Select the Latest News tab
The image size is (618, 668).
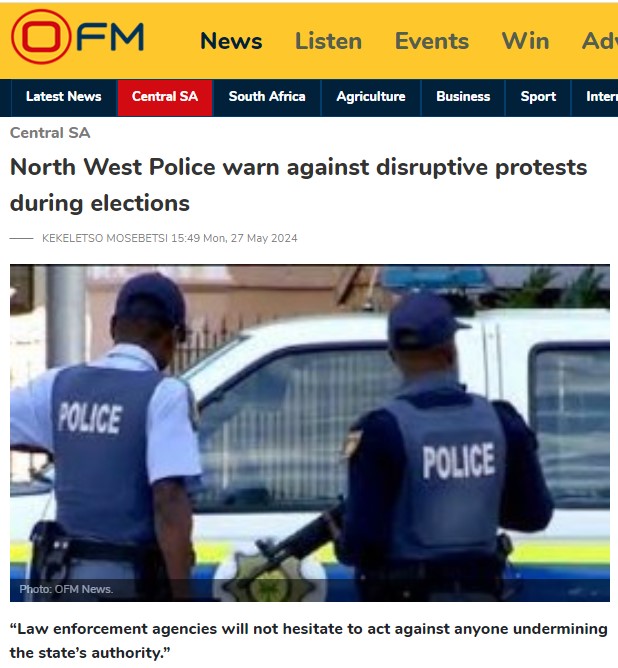[64, 97]
